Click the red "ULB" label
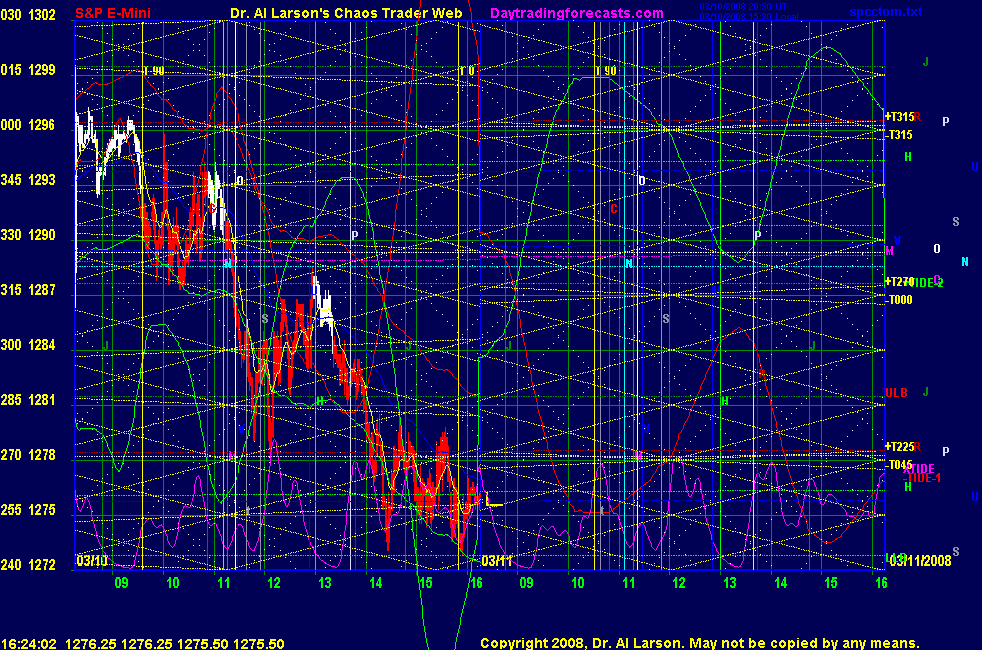The width and height of the screenshot is (982, 650). [896, 393]
